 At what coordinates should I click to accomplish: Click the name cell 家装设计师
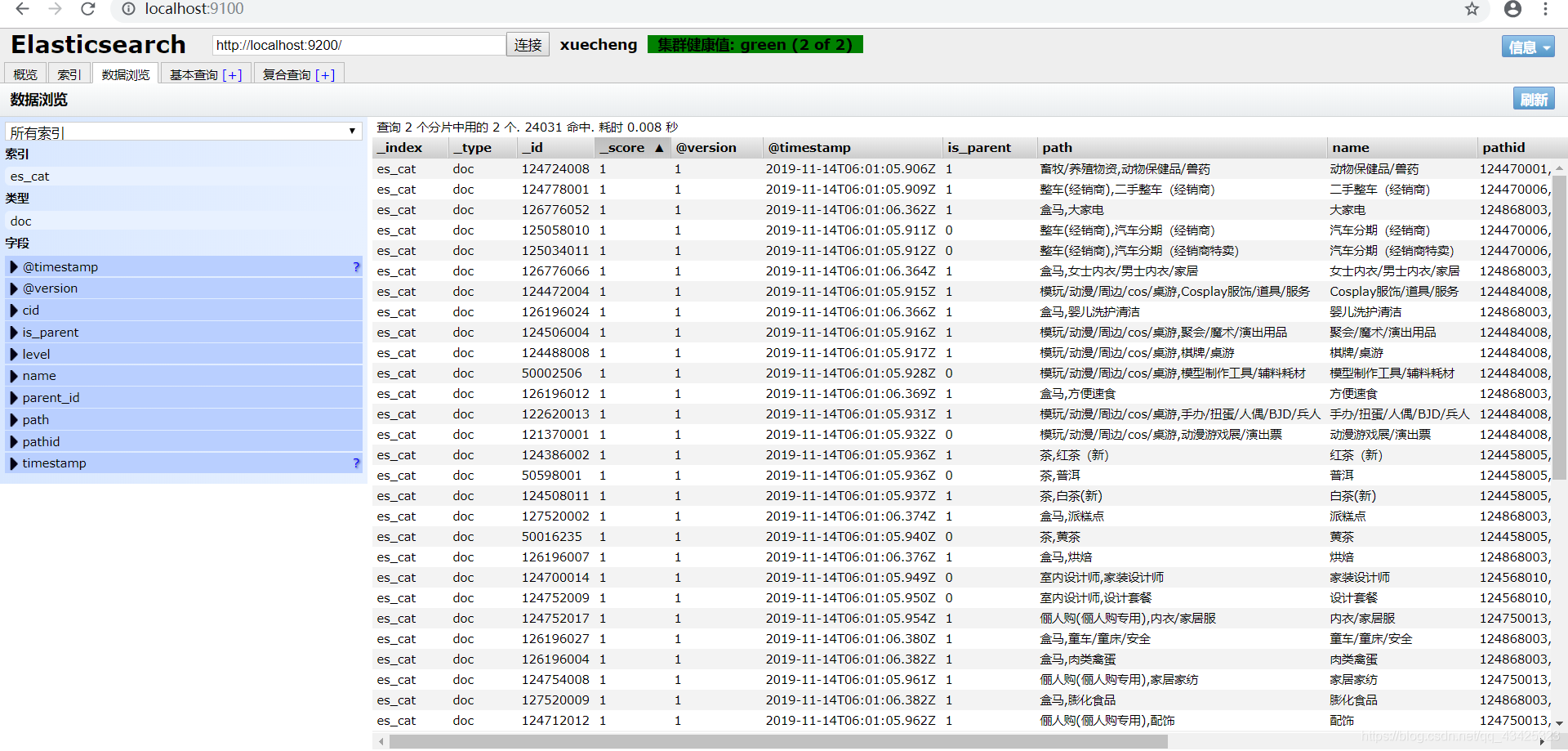coord(1360,578)
